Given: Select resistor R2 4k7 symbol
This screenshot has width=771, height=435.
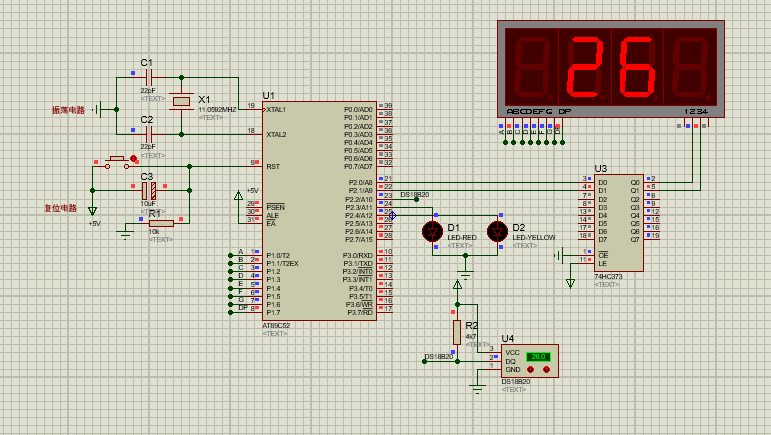Looking at the screenshot, I should pos(457,332).
